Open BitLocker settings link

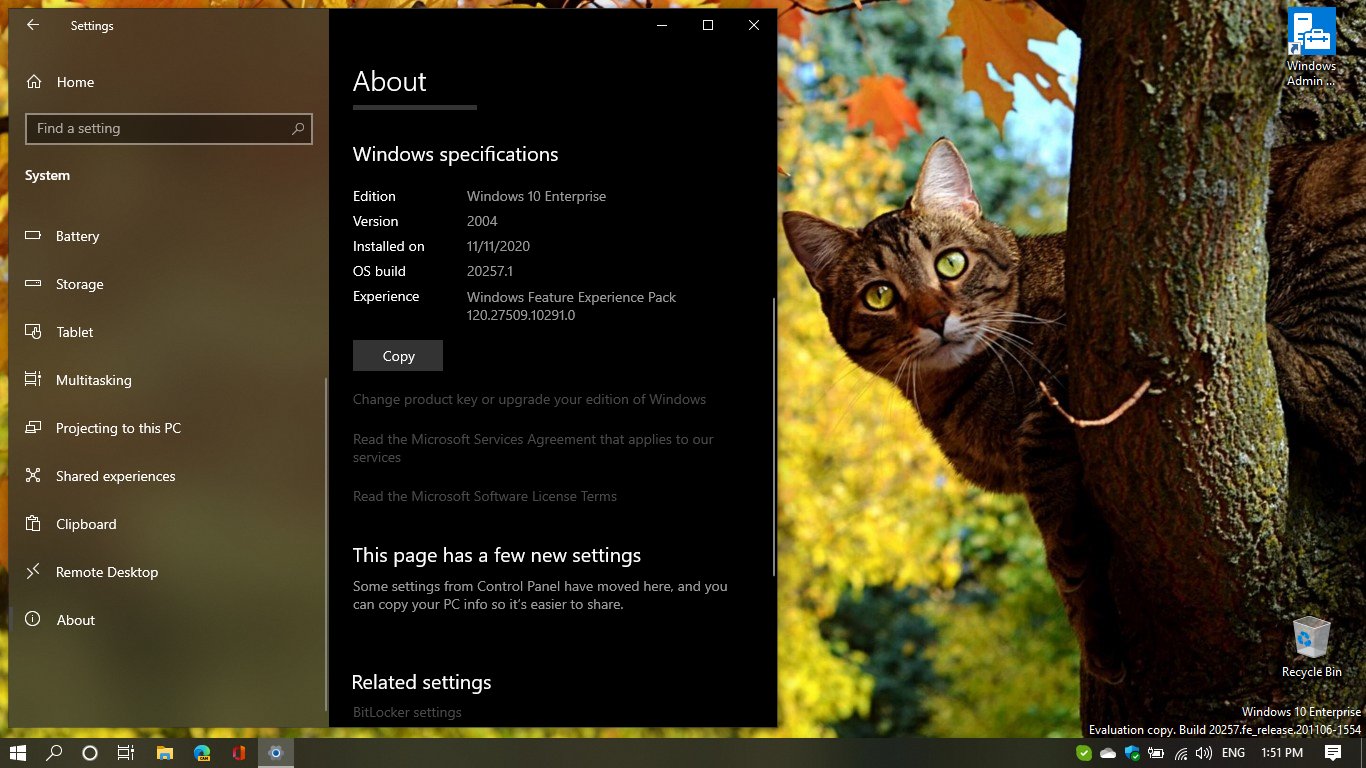(407, 712)
